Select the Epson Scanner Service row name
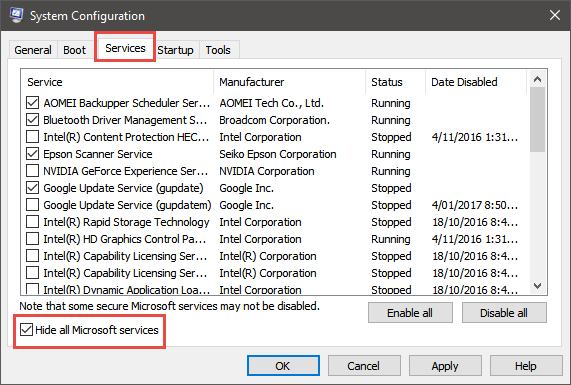The height and width of the screenshot is (385, 571). 98,154
